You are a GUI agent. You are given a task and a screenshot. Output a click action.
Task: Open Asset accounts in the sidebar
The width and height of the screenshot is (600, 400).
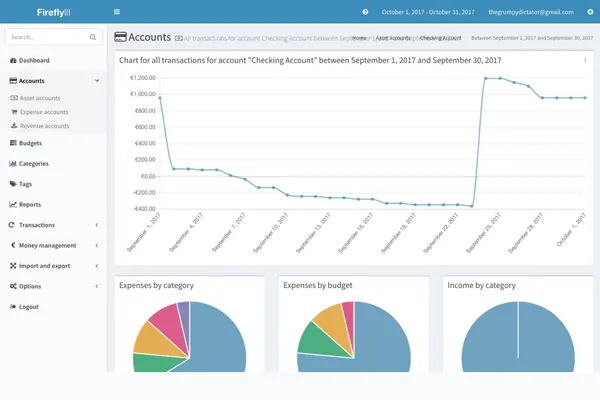tap(39, 98)
